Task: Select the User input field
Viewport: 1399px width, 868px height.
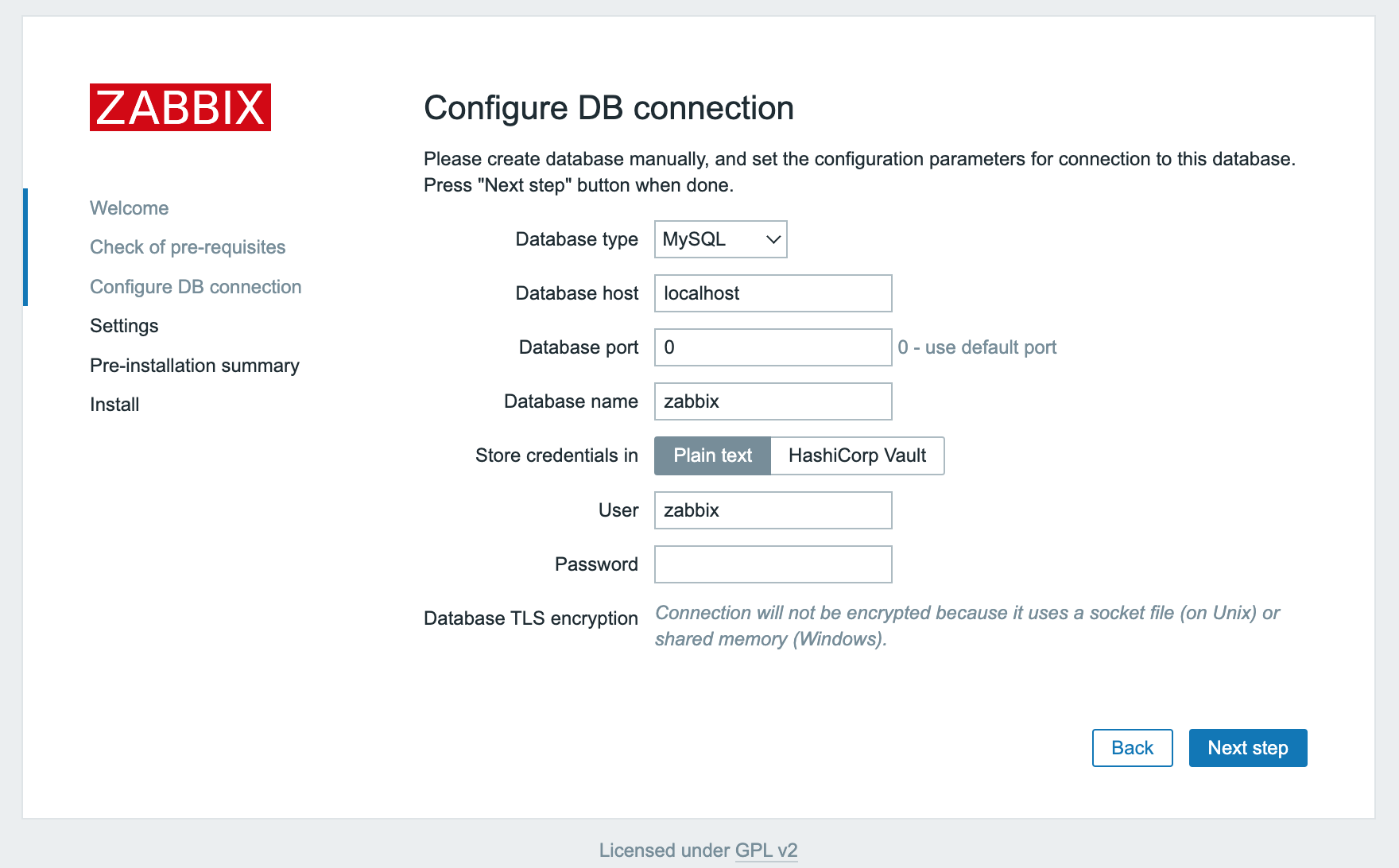Action: click(x=773, y=510)
